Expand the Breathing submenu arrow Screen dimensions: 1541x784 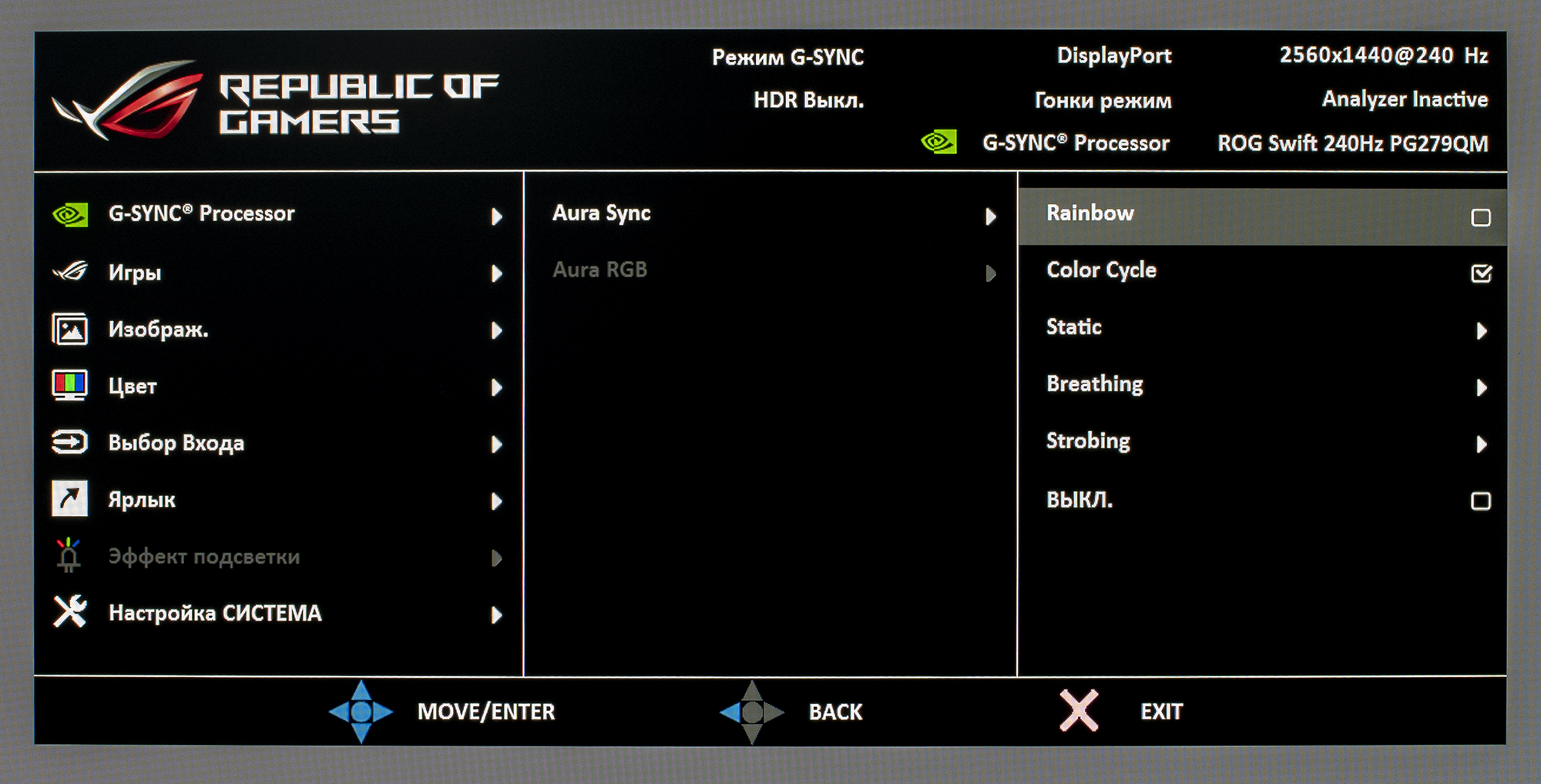pos(1481,387)
